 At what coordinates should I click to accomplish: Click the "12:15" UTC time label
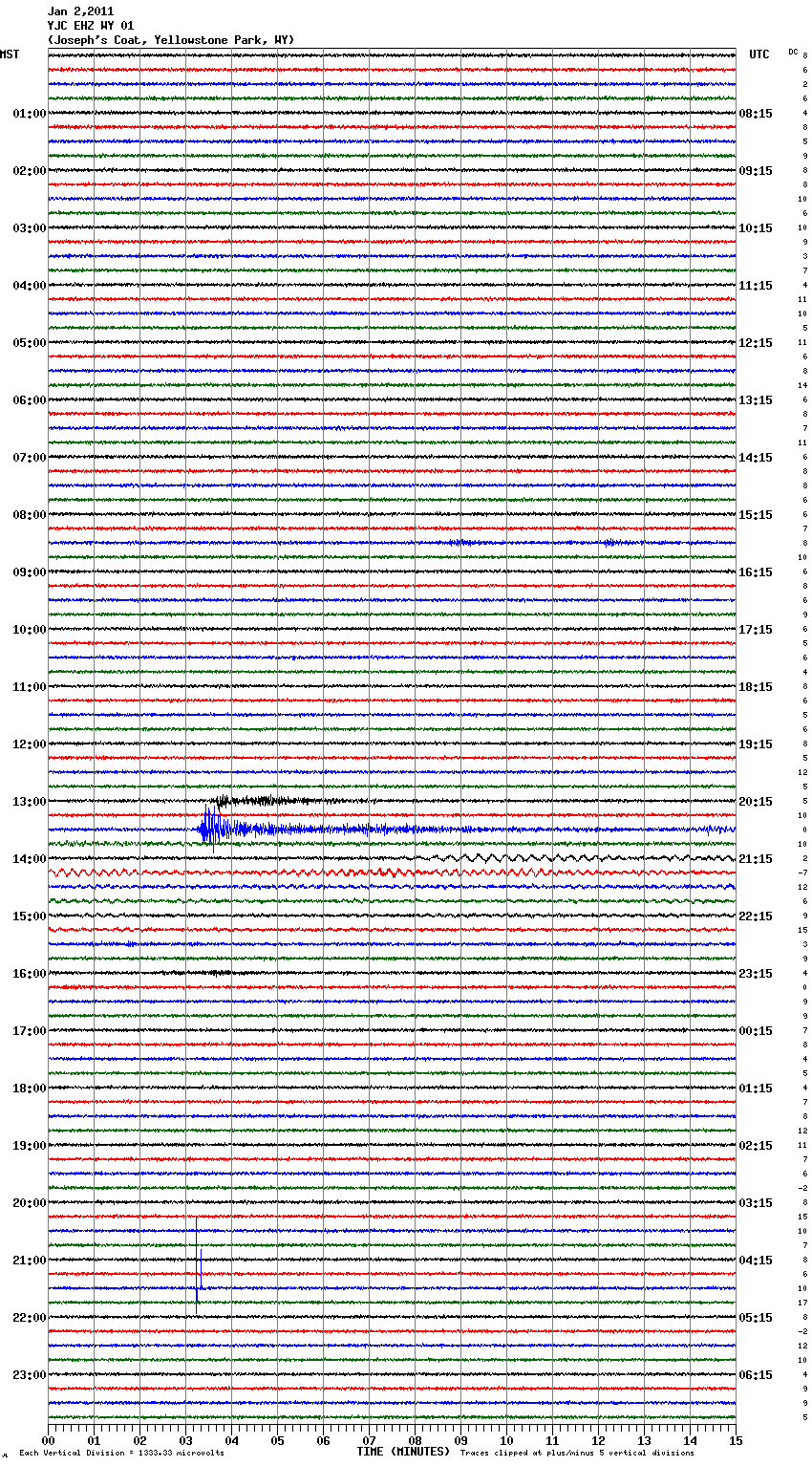(x=756, y=343)
